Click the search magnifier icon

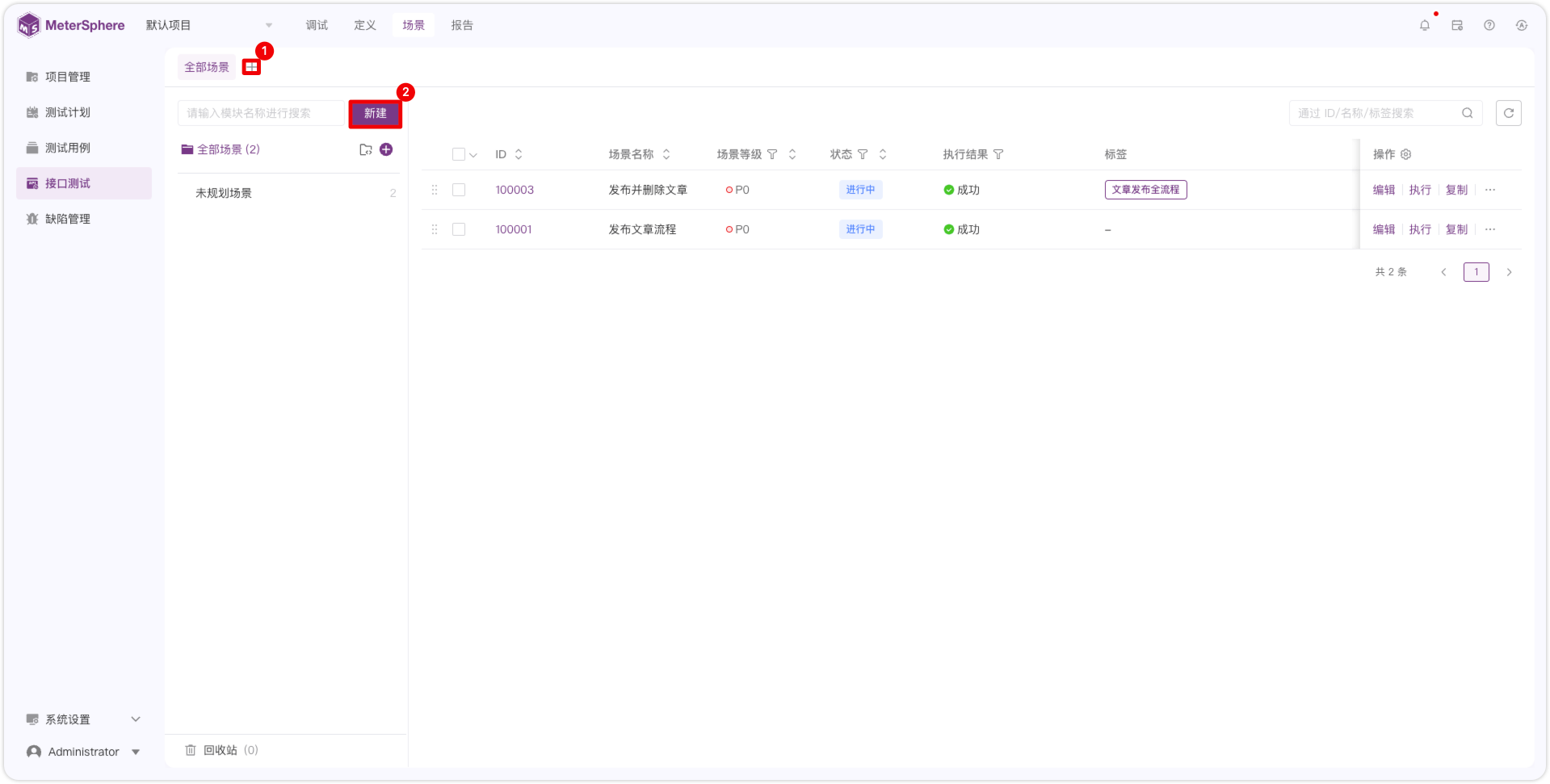click(x=1468, y=113)
